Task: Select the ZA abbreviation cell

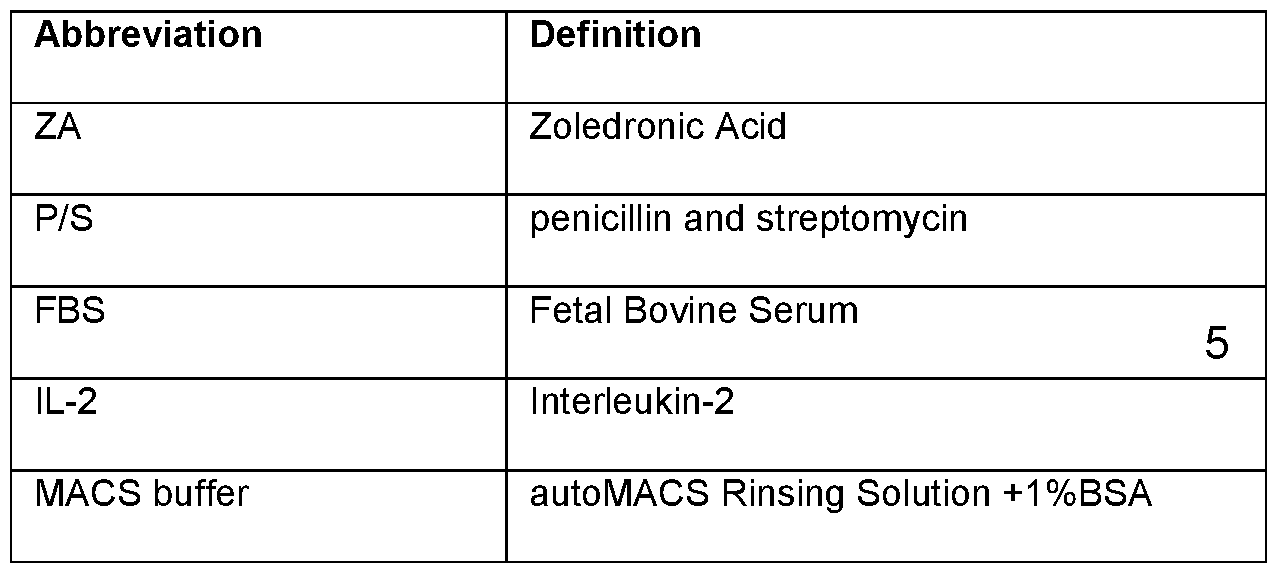Action: [58, 127]
